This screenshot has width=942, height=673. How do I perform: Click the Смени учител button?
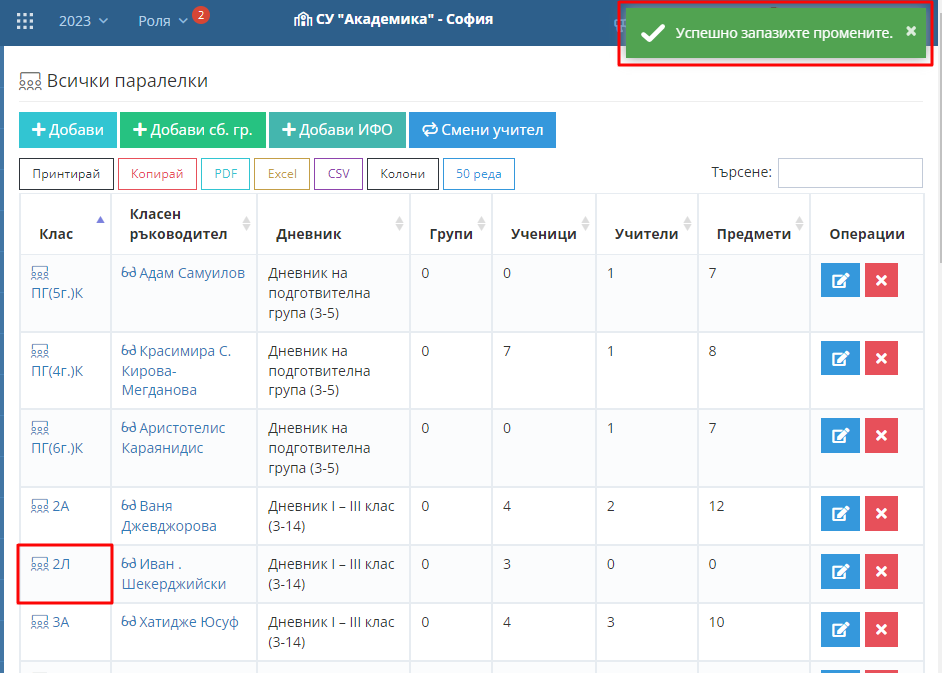[x=482, y=130]
